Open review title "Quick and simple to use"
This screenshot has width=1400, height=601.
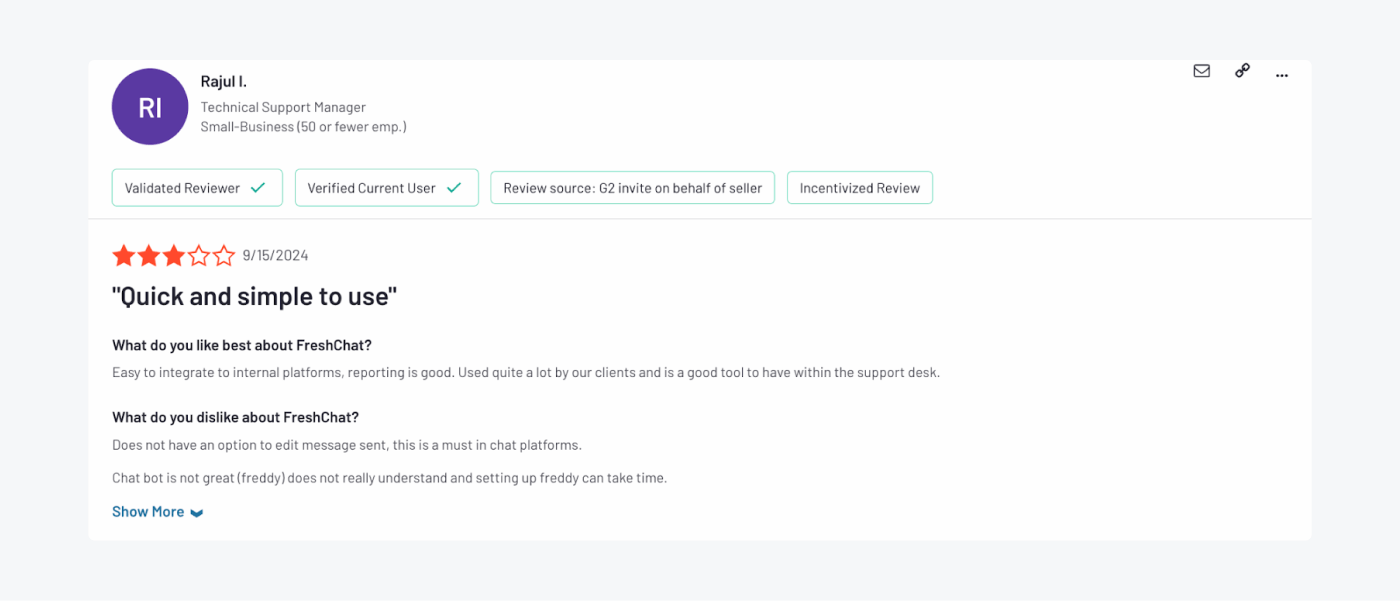click(x=255, y=296)
